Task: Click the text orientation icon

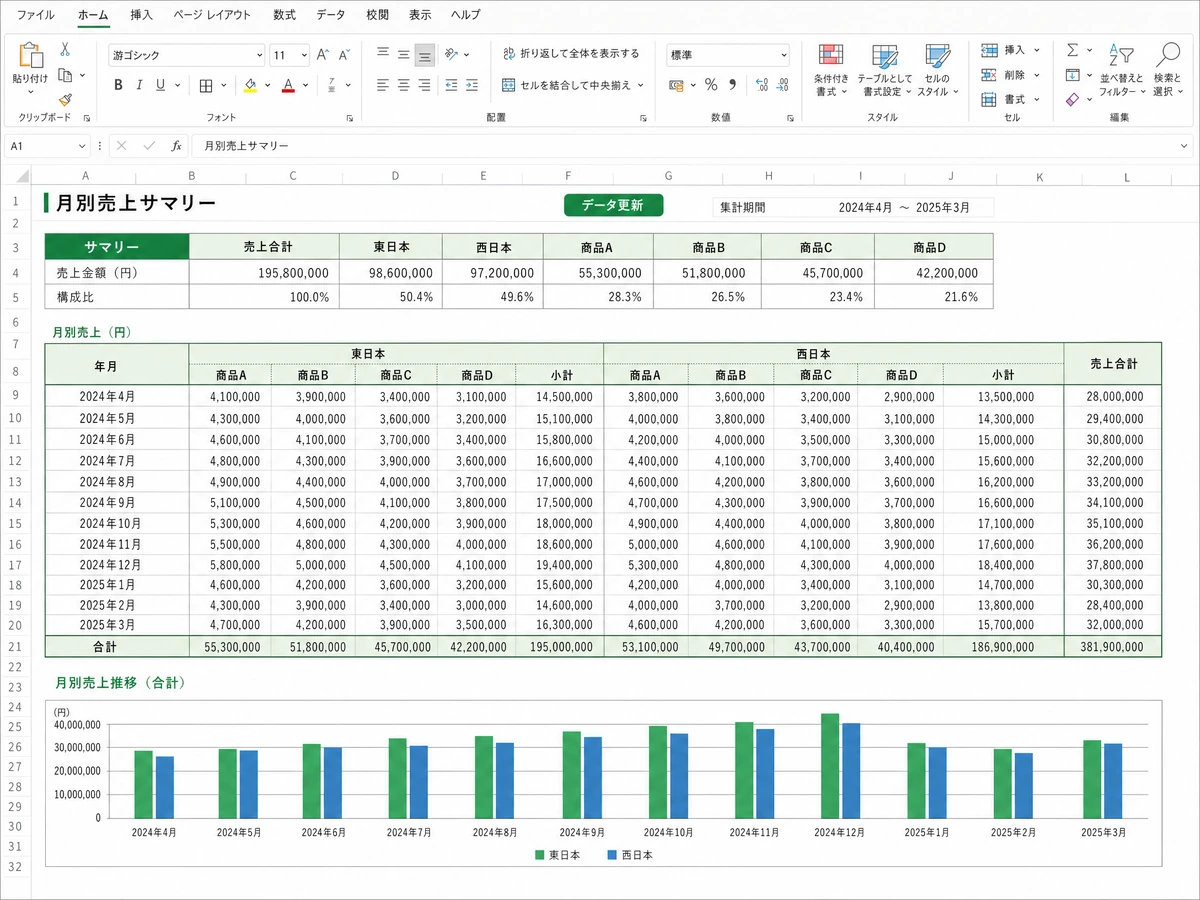Action: (452, 54)
